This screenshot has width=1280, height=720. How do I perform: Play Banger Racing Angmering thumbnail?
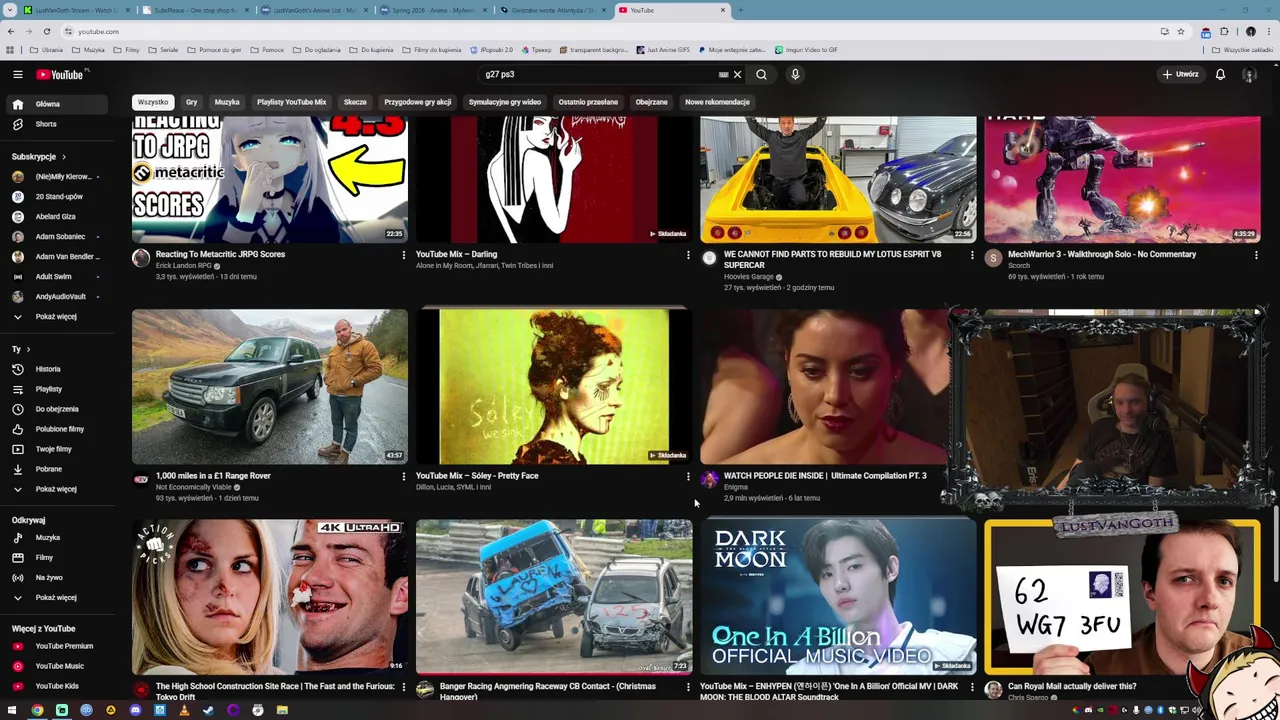(x=553, y=596)
